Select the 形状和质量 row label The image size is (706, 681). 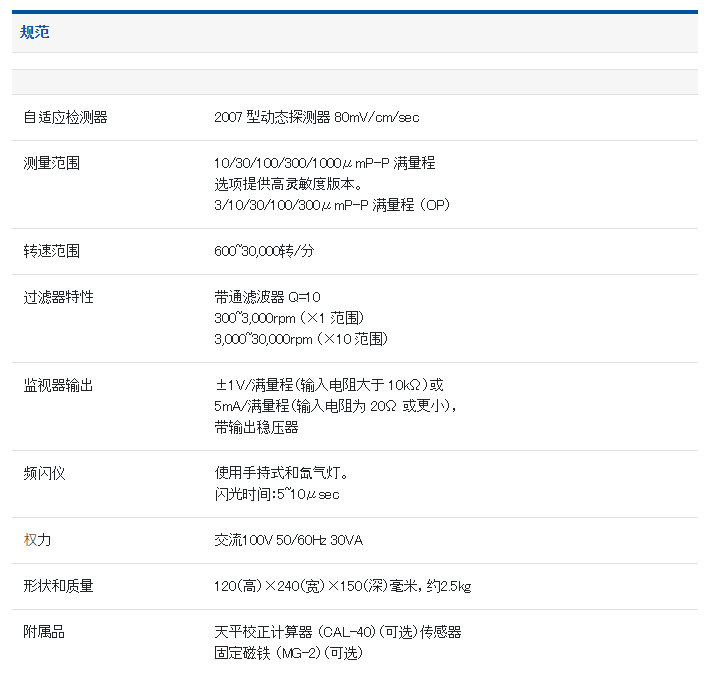click(x=58, y=586)
